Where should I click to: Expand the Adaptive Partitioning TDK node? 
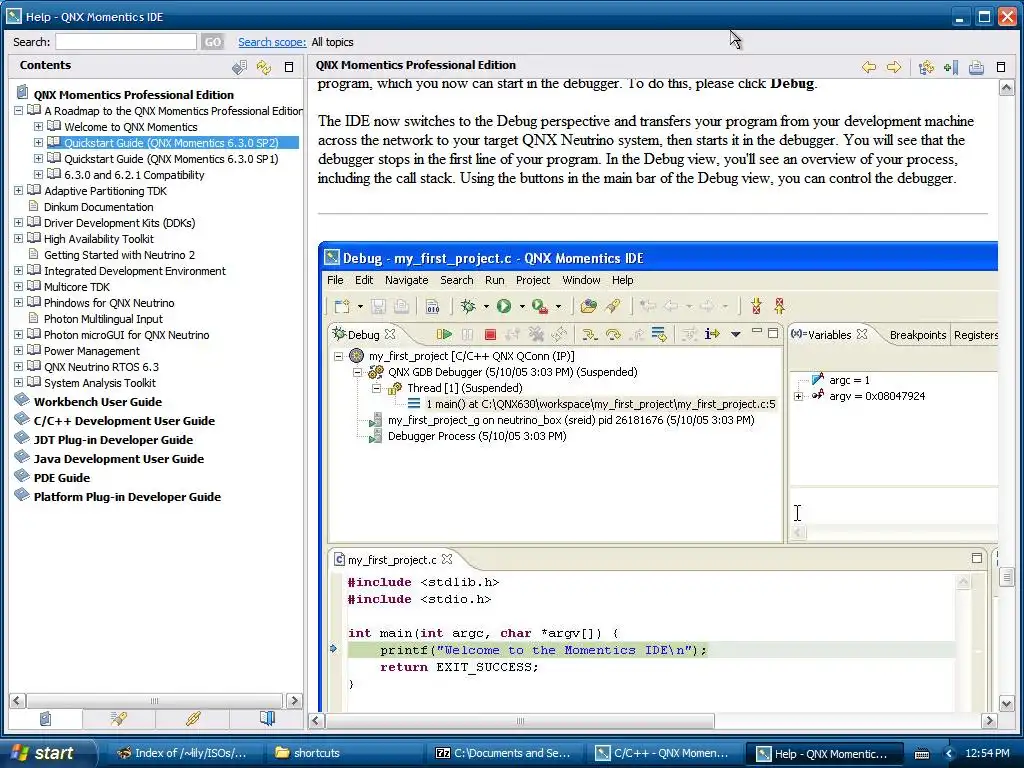point(18,191)
